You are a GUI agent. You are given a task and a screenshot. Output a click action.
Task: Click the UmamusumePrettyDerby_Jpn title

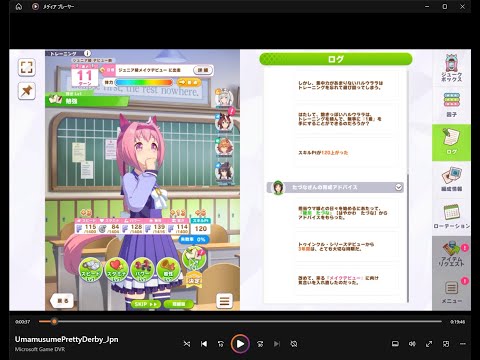66,339
